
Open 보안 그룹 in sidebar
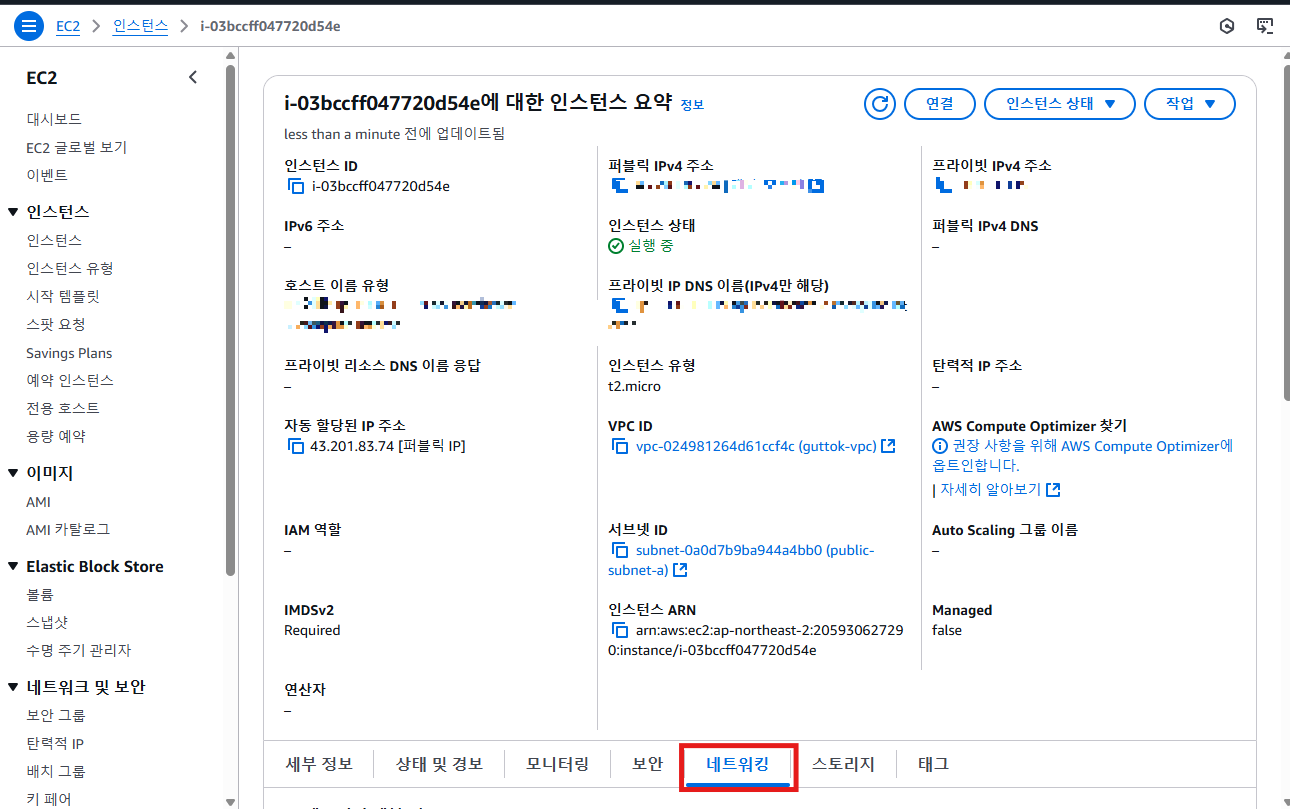coord(56,715)
